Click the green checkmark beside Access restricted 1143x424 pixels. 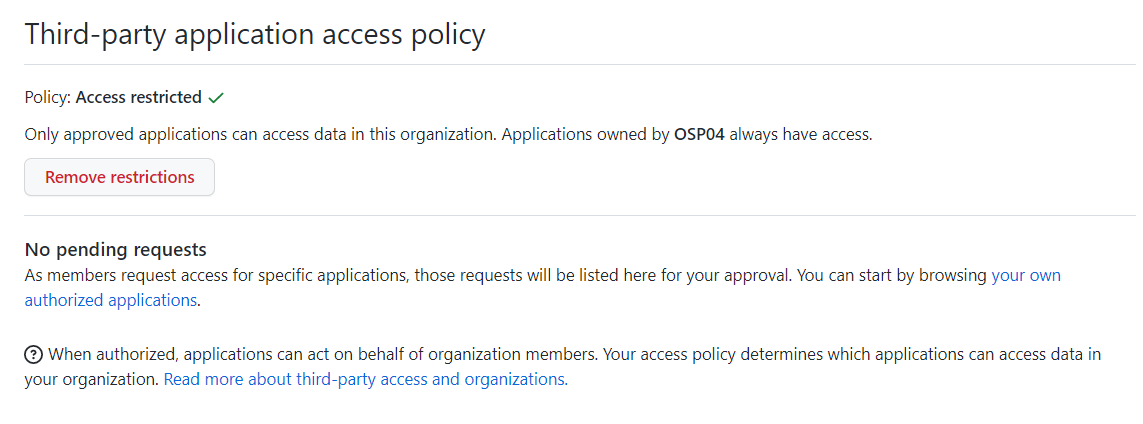tap(215, 98)
